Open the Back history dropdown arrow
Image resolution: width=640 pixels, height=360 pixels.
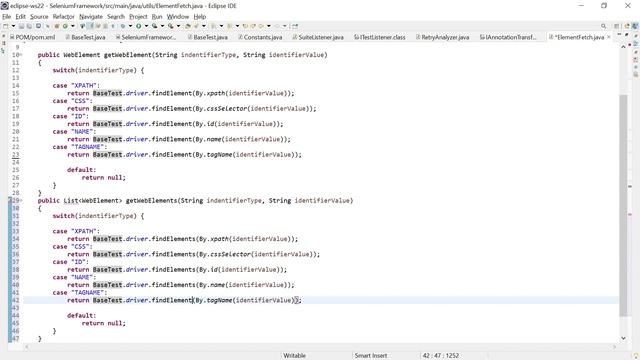point(269,26)
